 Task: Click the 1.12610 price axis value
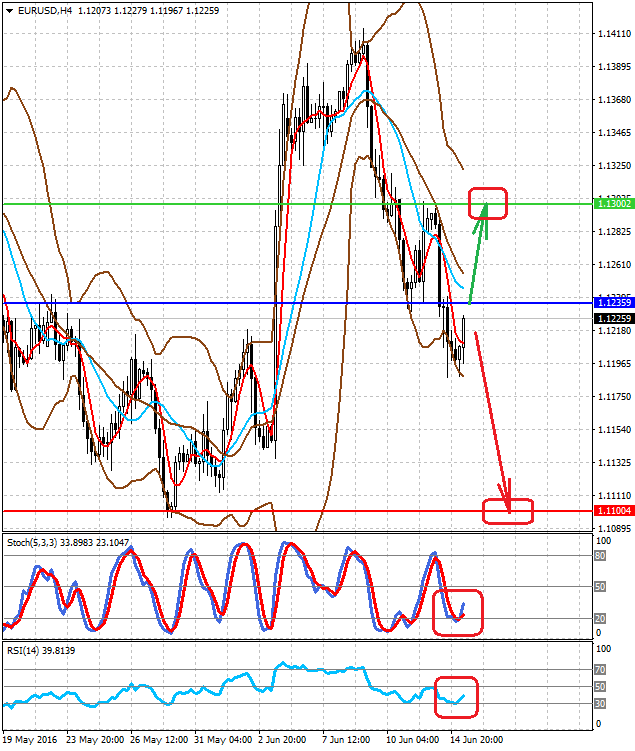tap(614, 265)
